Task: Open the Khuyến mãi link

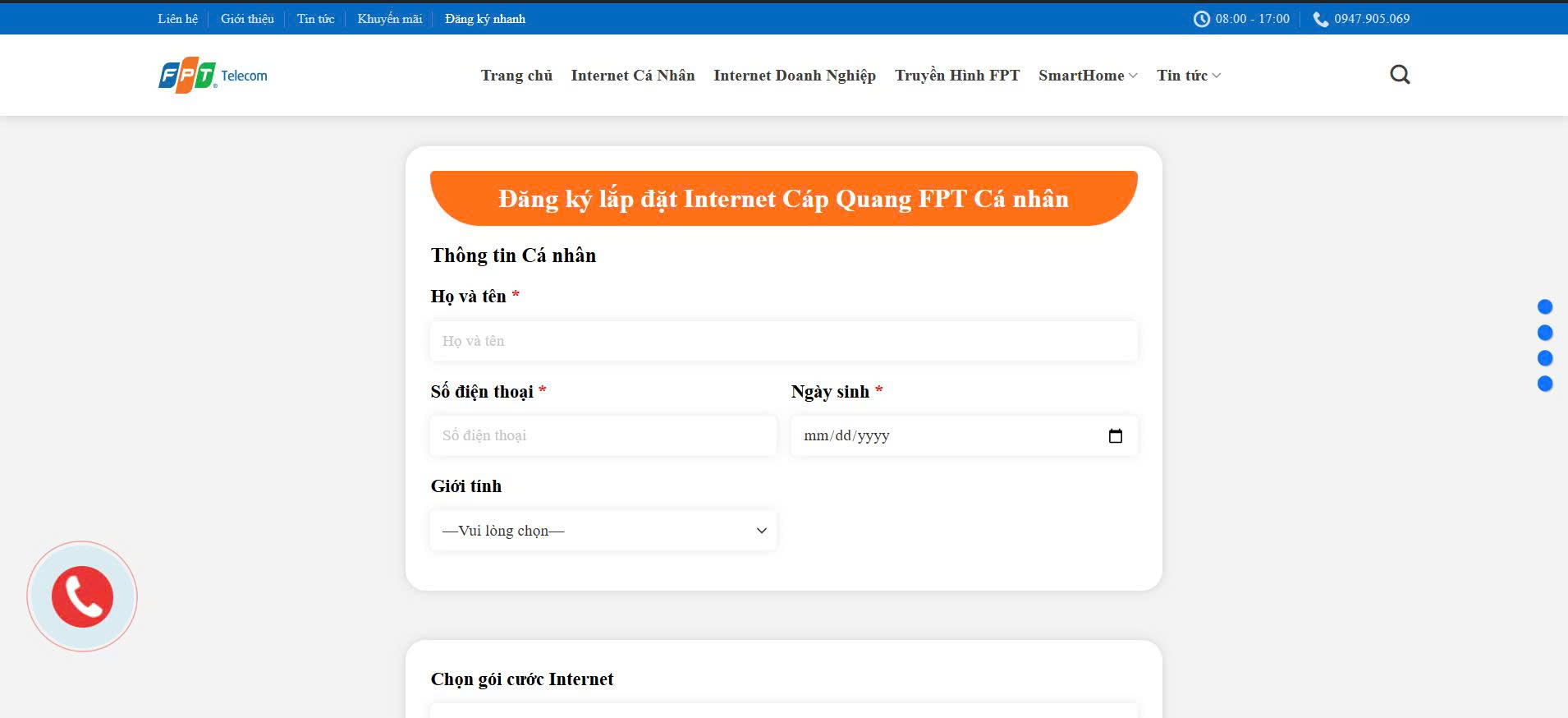Action: pyautogui.click(x=389, y=19)
